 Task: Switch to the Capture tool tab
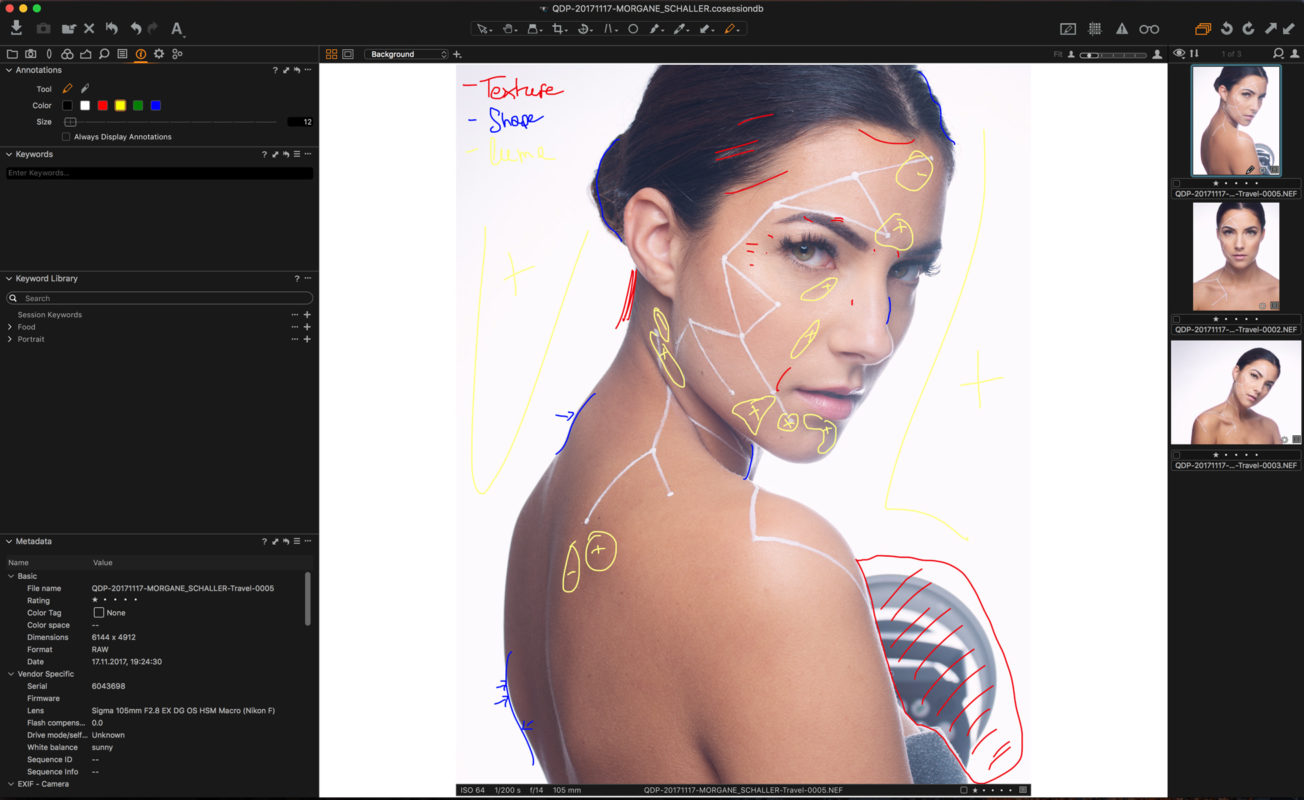(x=30, y=54)
